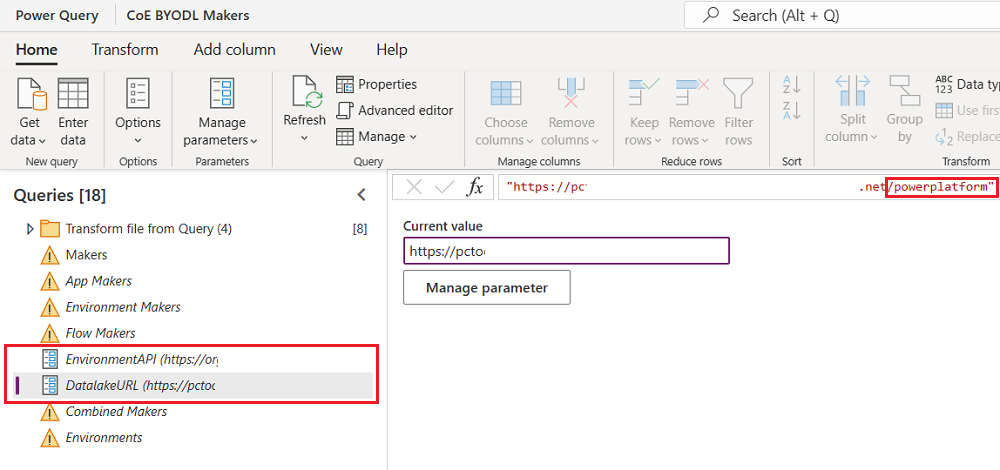This screenshot has width=1000, height=470.
Task: Open the Add column tab
Action: coord(234,50)
